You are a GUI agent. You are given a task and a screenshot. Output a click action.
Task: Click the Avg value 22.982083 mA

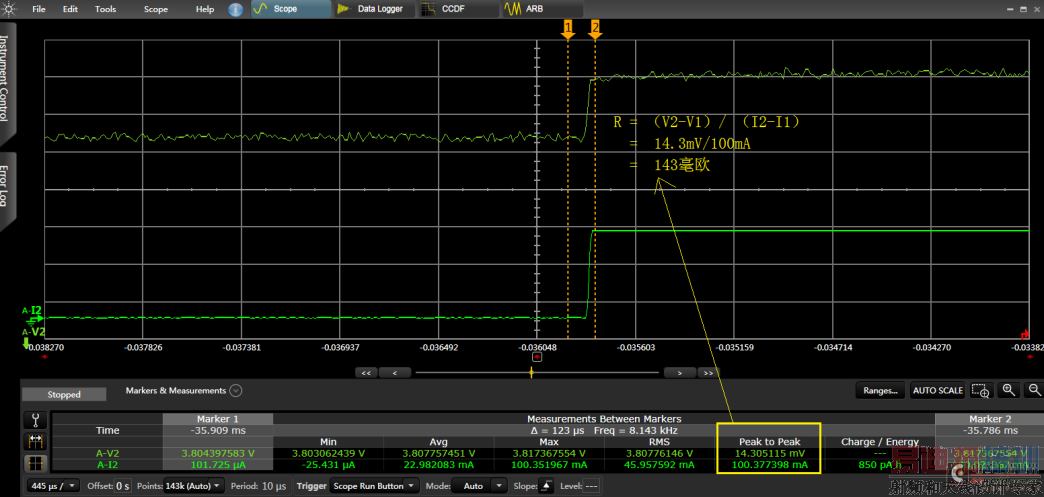[x=438, y=464]
